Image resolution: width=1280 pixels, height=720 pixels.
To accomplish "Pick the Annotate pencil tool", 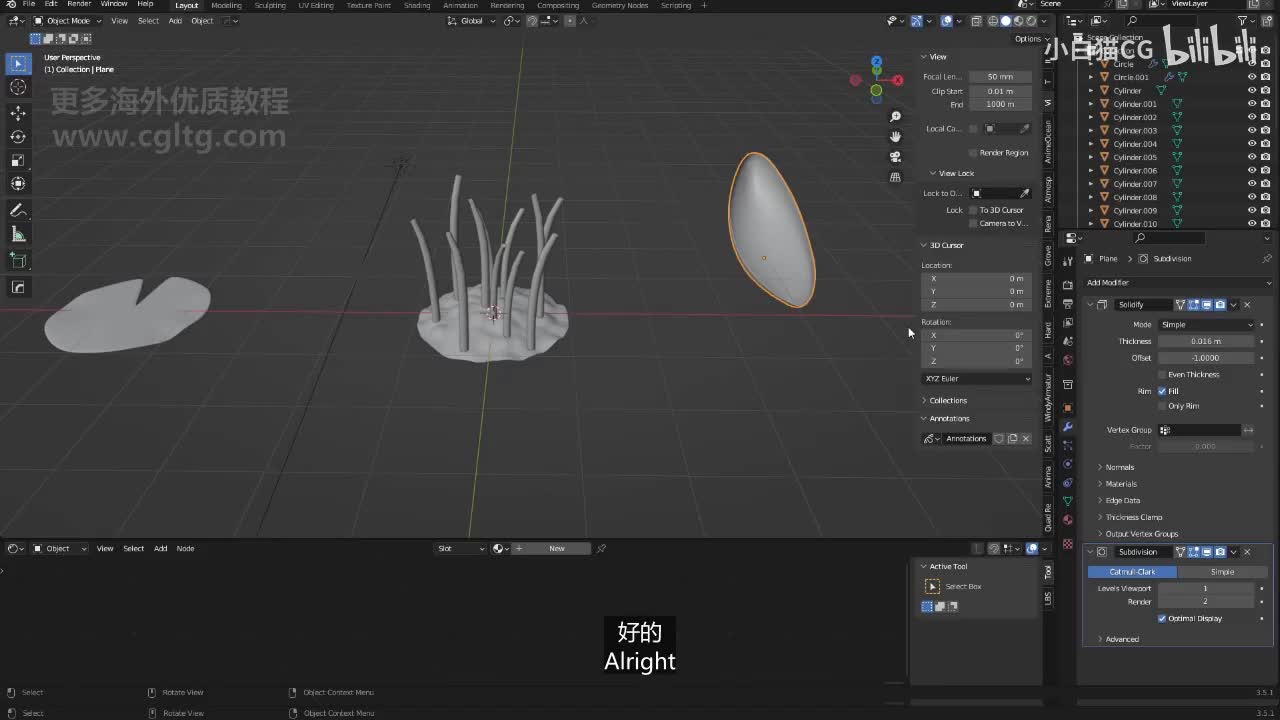I will (18, 210).
